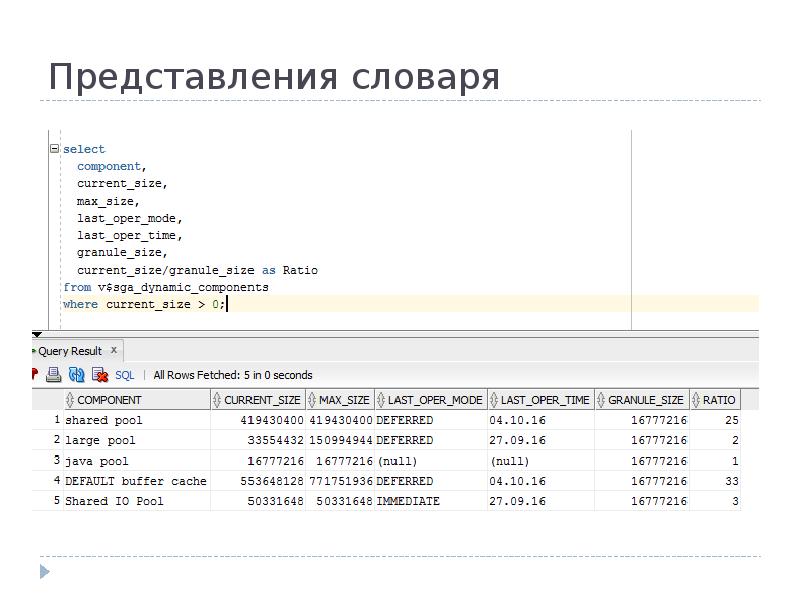This screenshot has height=600, width=800.
Task: Click the splitter collapse arrow above Query Result
Action: coord(37,335)
